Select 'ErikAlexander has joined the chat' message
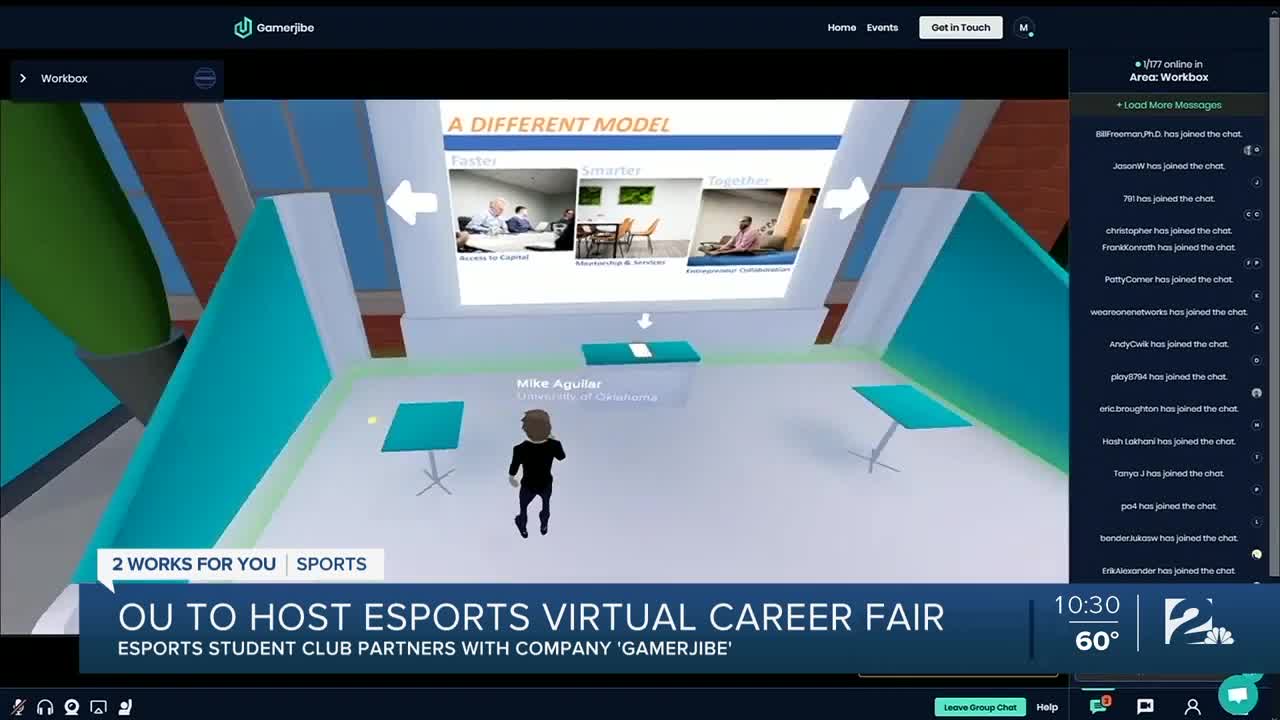 1168,571
